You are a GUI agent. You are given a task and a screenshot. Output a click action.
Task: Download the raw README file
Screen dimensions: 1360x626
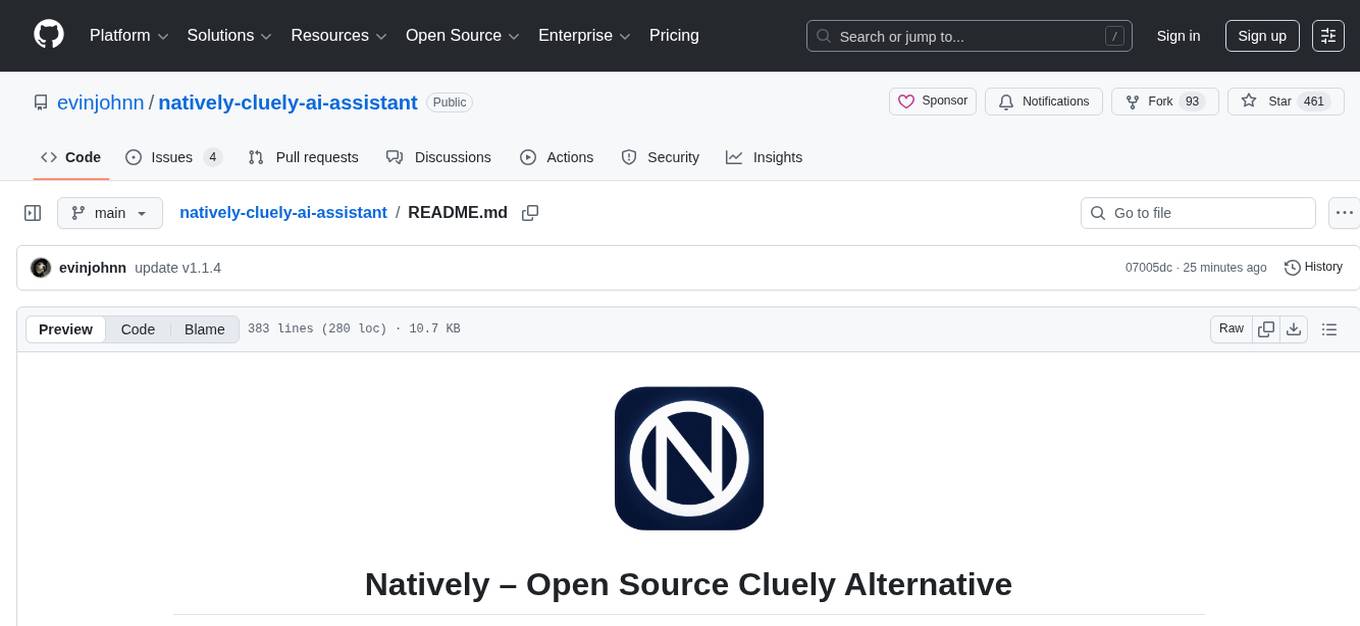[x=1294, y=328]
